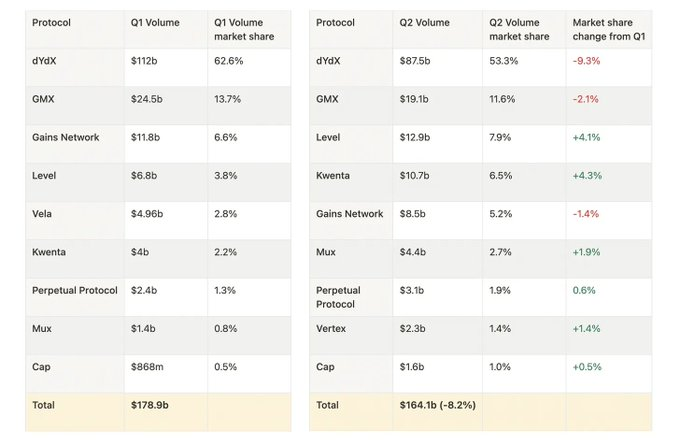
Task: Click the $112b Q1 volume cell
Action: tap(166, 67)
